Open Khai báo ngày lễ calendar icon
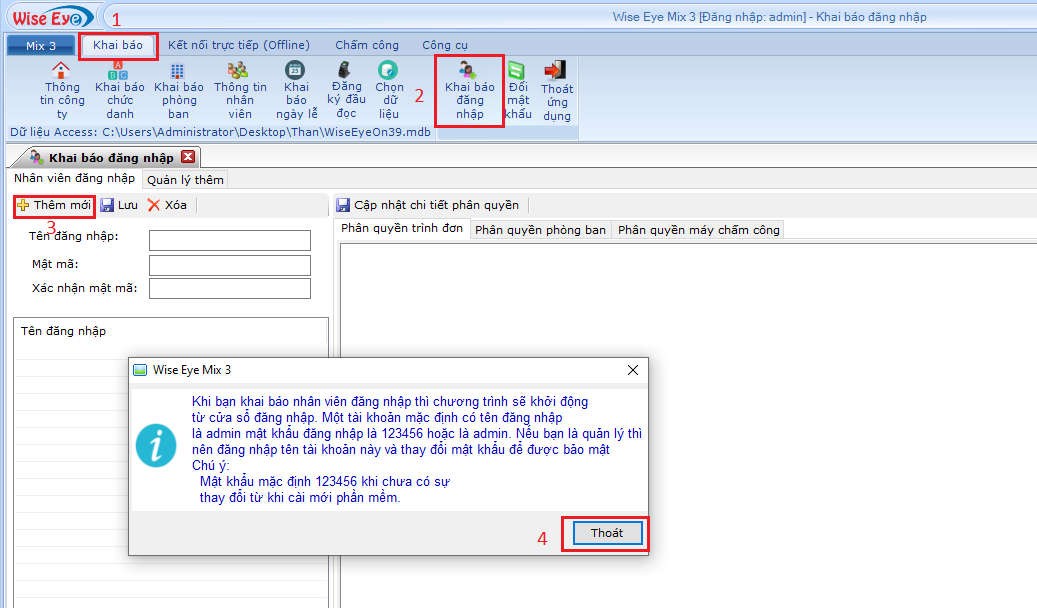Image resolution: width=1037 pixels, height=608 pixels. [x=295, y=71]
